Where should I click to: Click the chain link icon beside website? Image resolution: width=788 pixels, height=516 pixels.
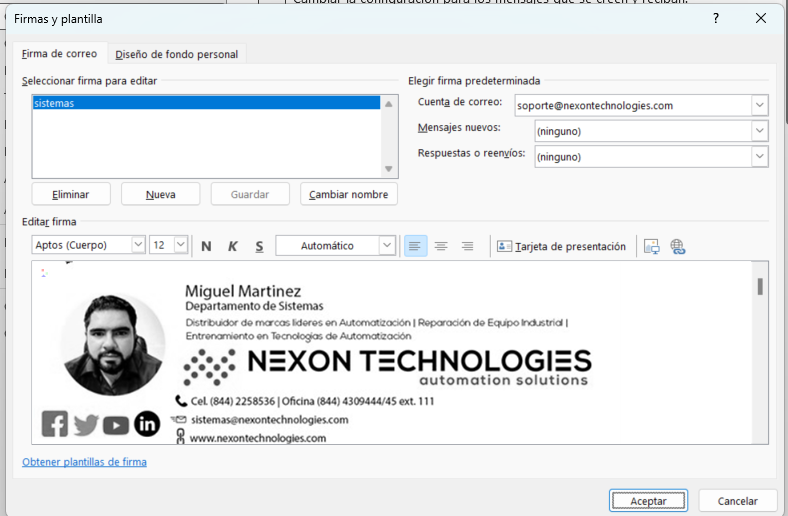tap(180, 436)
